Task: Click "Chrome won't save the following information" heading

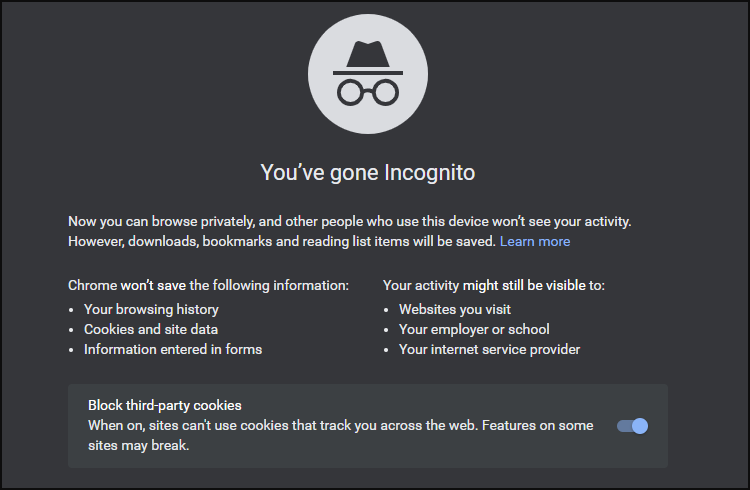Action: coord(208,285)
